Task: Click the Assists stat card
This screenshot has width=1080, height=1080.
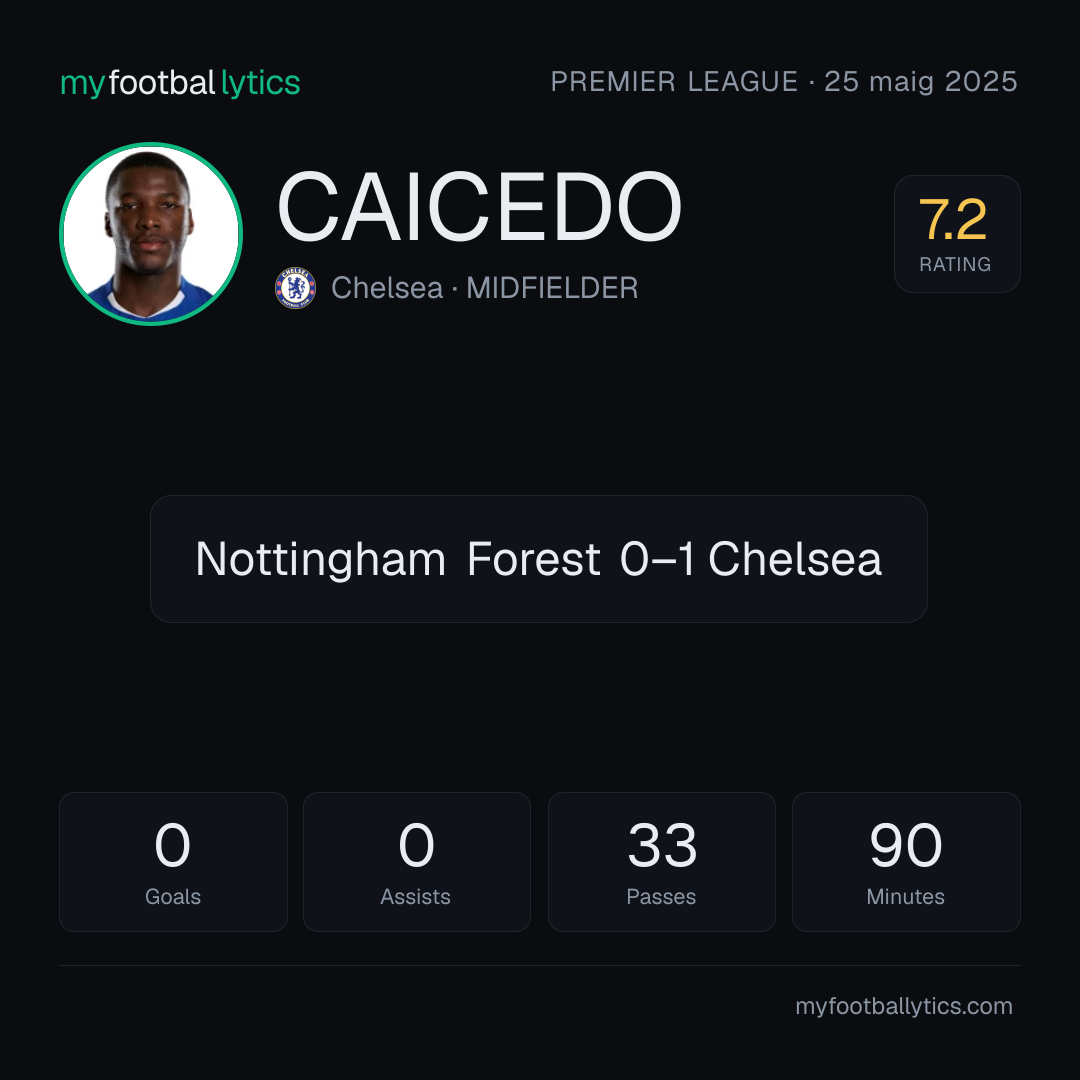Action: [417, 862]
